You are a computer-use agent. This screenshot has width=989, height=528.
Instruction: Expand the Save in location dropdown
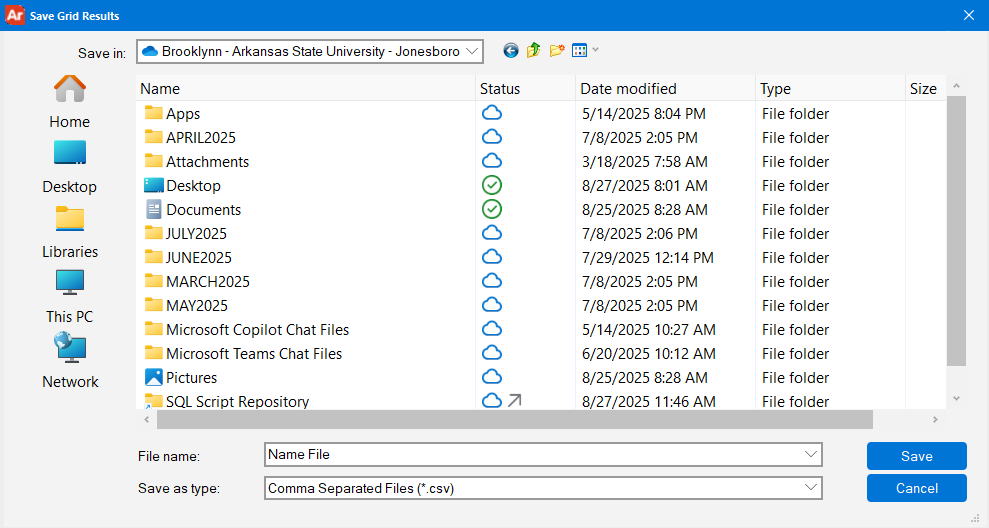472,52
